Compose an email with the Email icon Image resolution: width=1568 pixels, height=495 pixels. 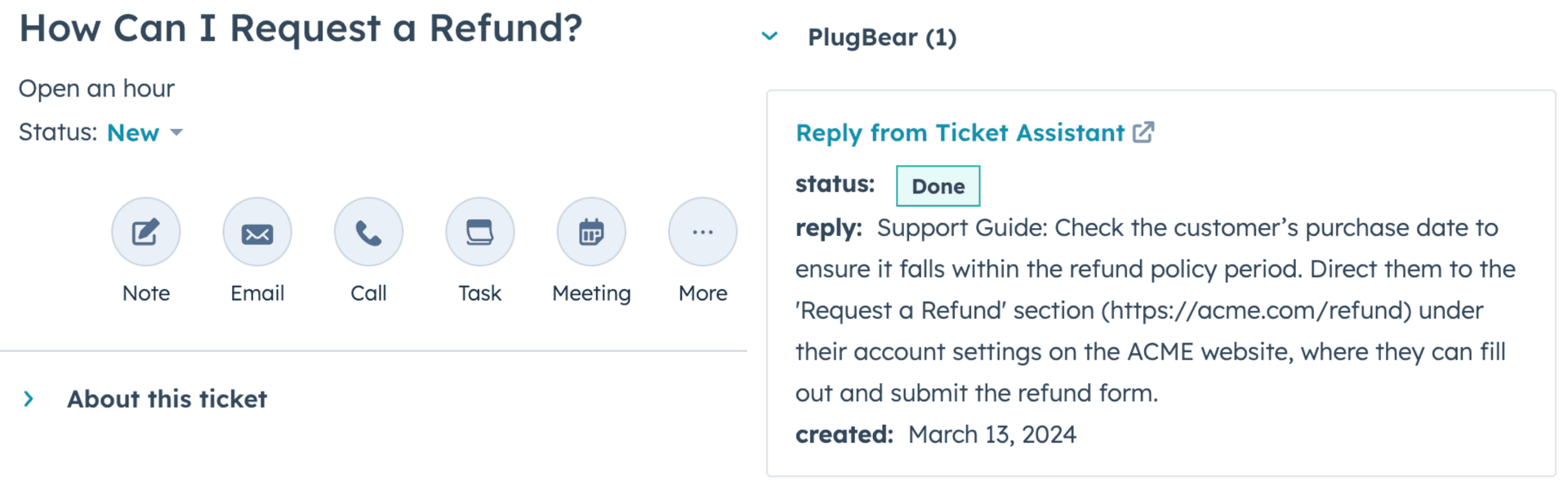click(256, 231)
